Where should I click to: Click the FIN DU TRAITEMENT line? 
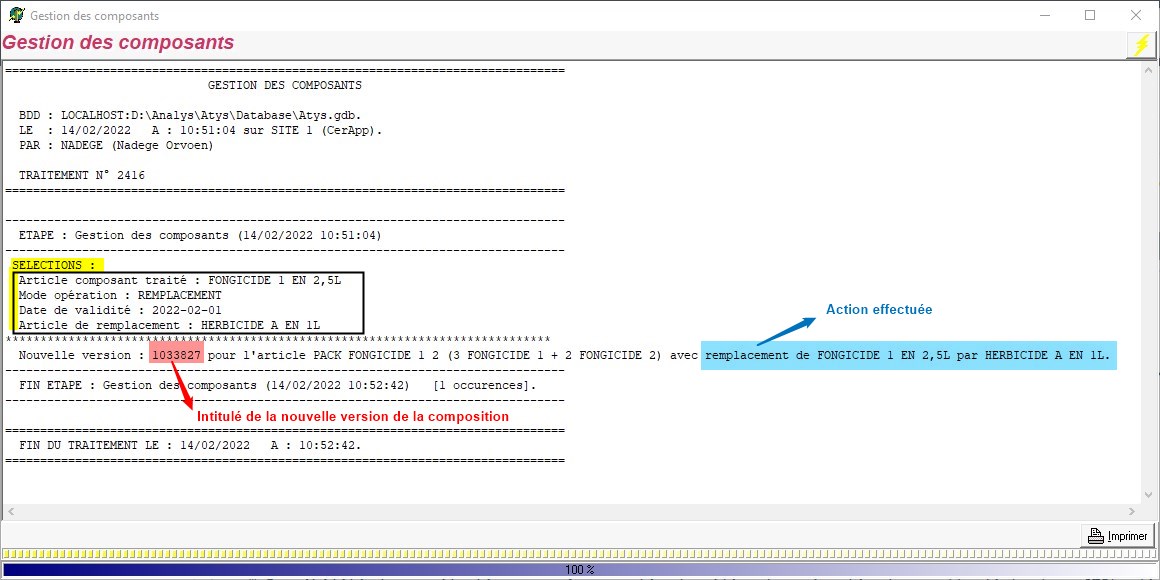coord(190,445)
